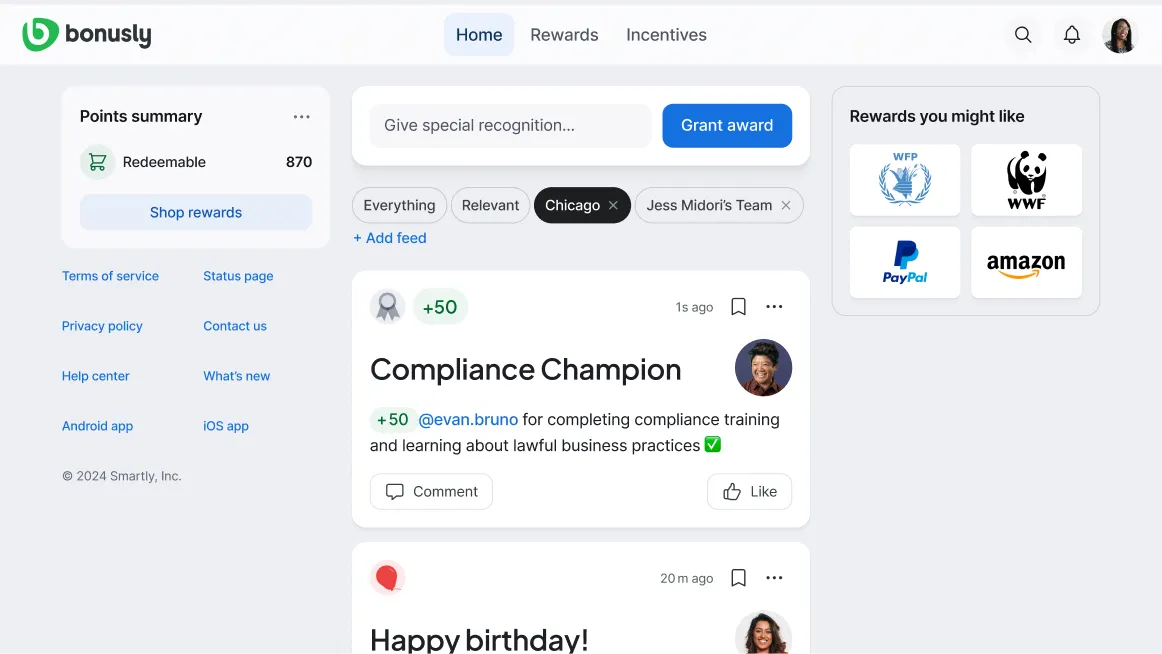The image size is (1162, 654).
Task: Choose the Amazon reward tile
Action: click(1026, 262)
